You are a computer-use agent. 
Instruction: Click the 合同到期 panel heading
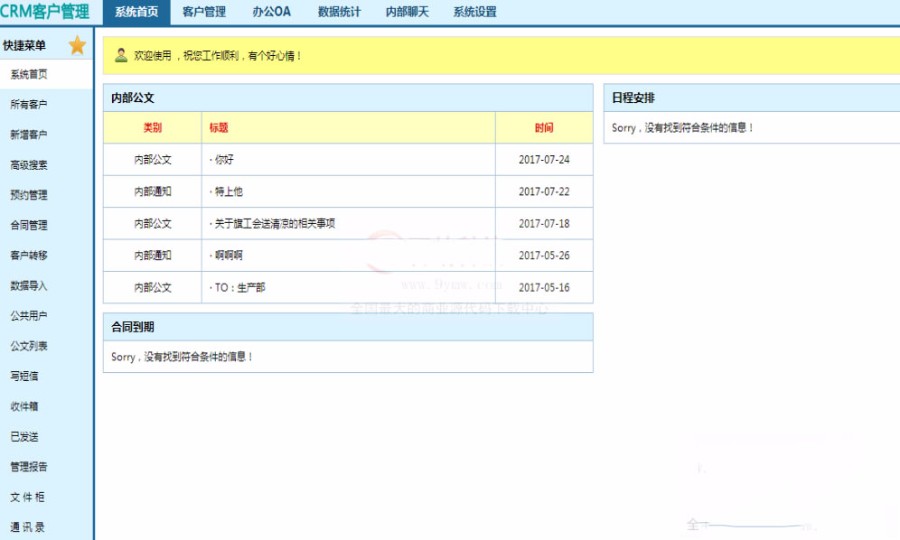pyautogui.click(x=133, y=327)
